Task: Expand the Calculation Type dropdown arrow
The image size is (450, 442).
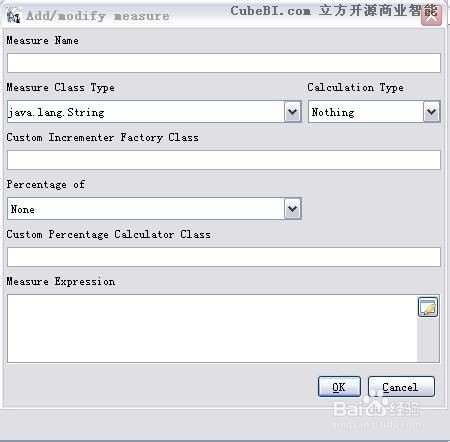Action: tap(432, 112)
